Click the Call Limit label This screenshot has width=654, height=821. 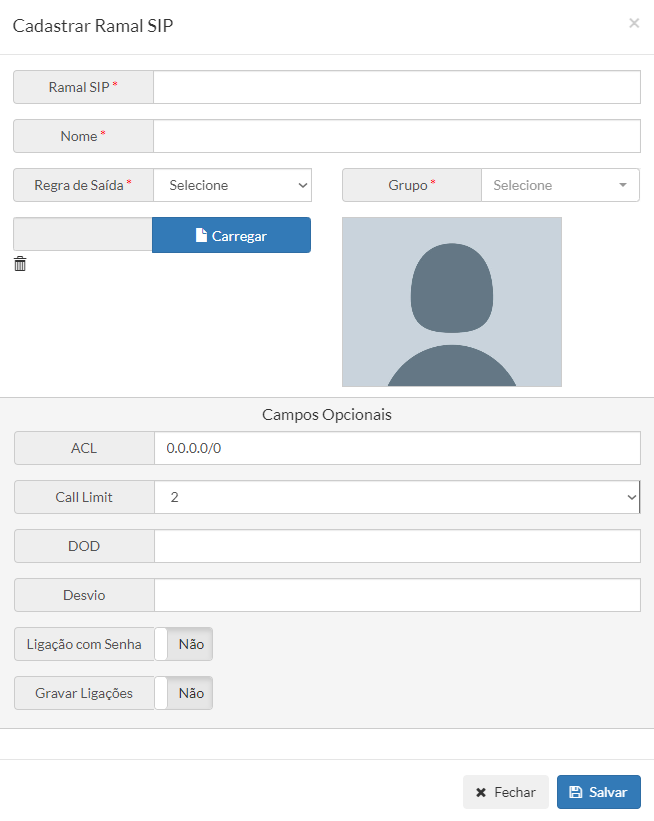[x=84, y=497]
